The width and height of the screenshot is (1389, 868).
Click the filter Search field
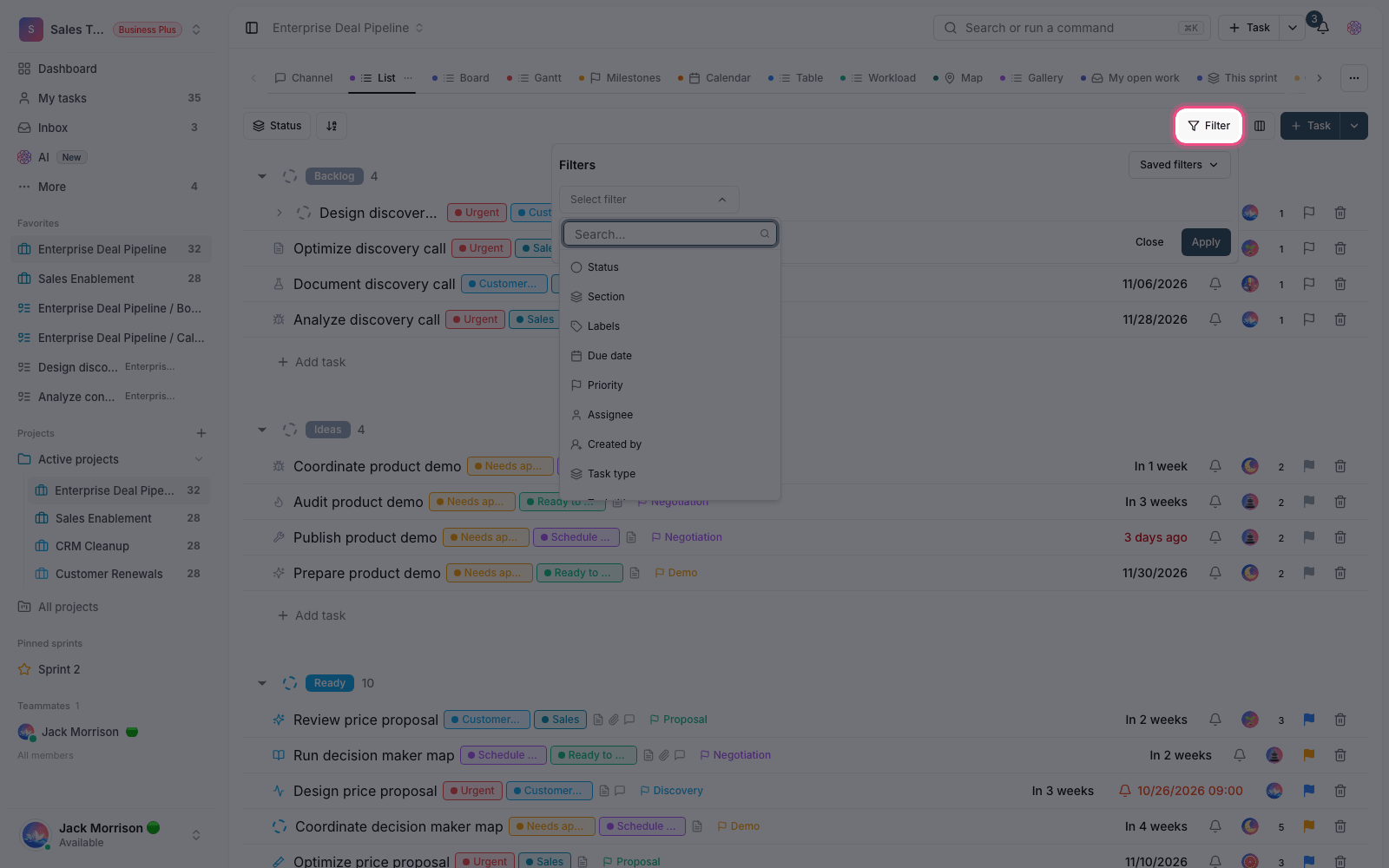(x=670, y=233)
